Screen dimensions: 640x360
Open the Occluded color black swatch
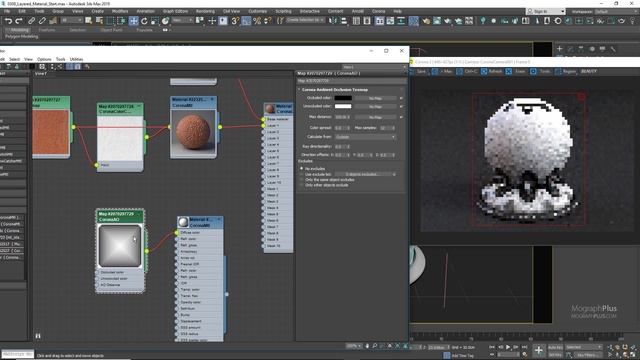click(x=343, y=98)
